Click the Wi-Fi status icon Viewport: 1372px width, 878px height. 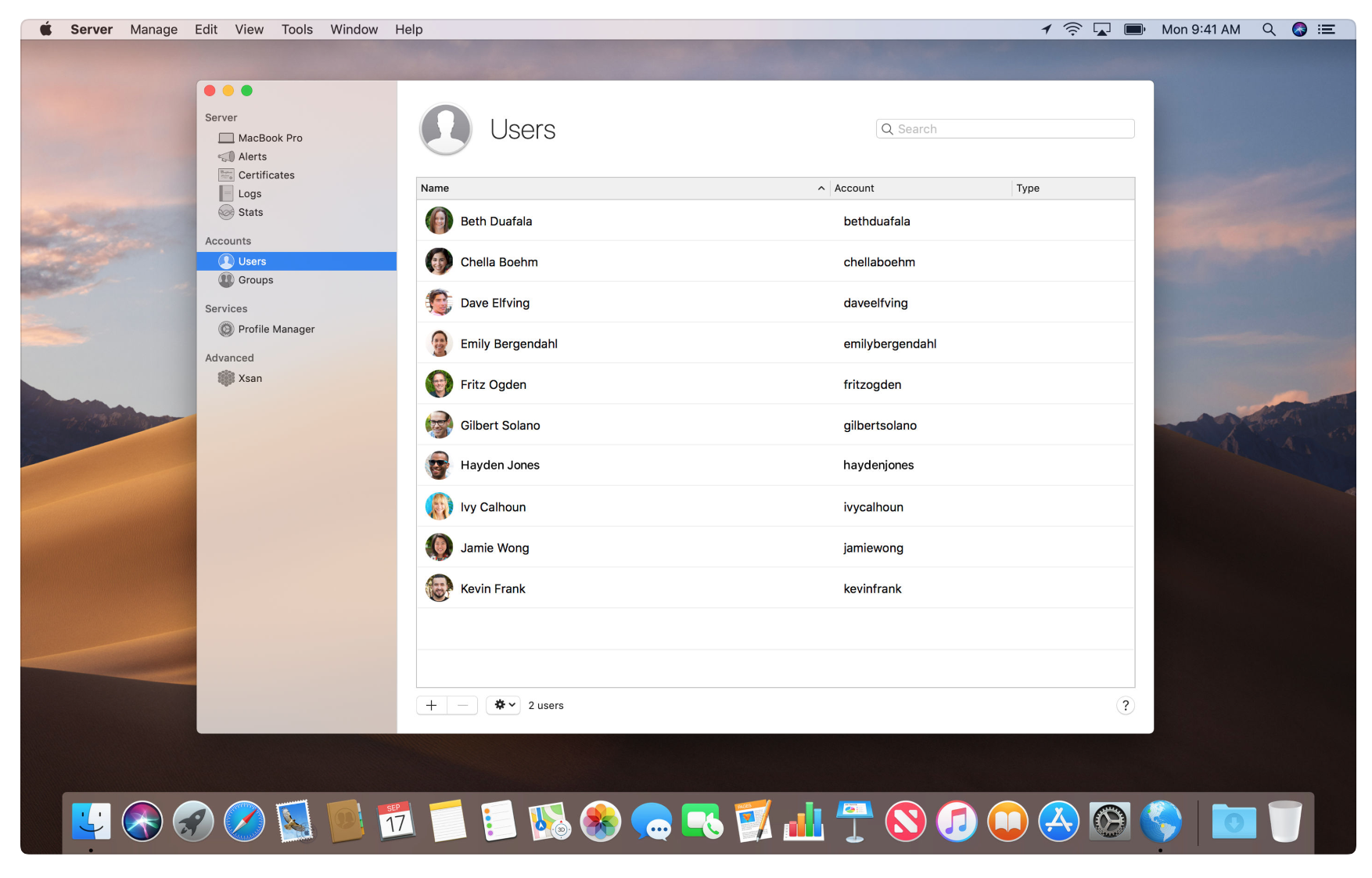tap(1072, 29)
